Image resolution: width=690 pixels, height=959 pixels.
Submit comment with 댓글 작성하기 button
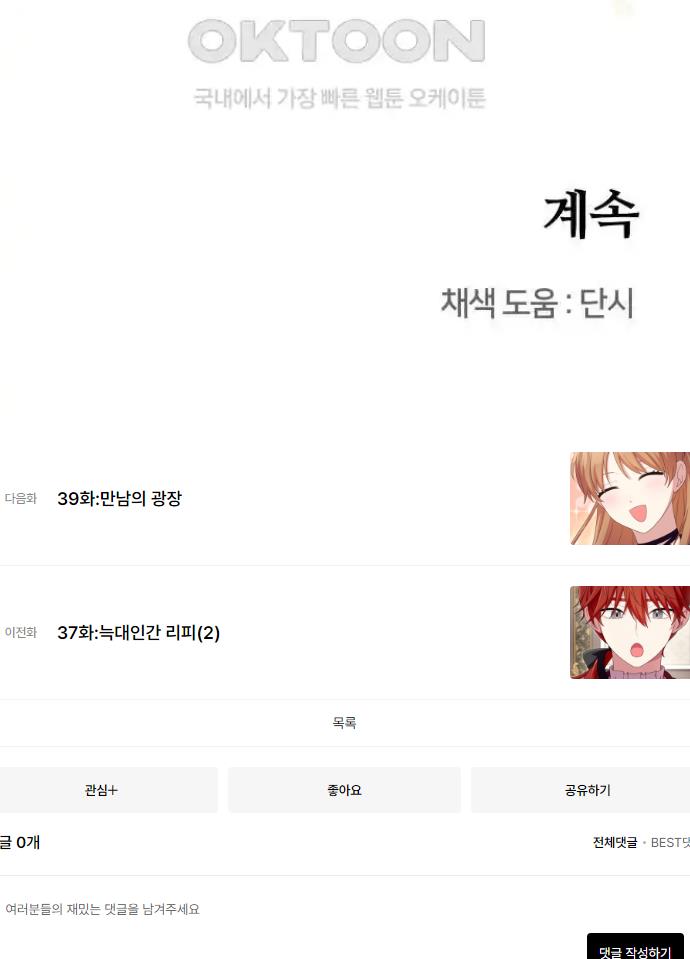click(x=635, y=950)
